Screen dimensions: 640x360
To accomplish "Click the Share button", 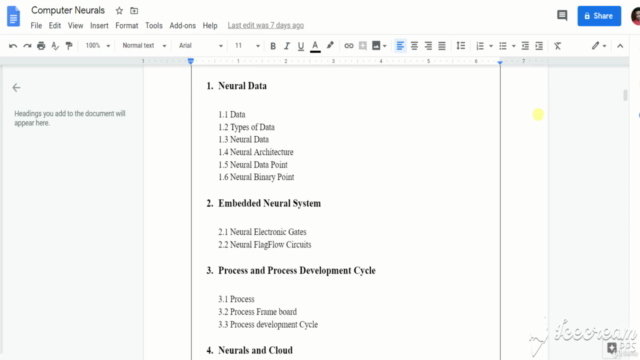I will [x=599, y=16].
